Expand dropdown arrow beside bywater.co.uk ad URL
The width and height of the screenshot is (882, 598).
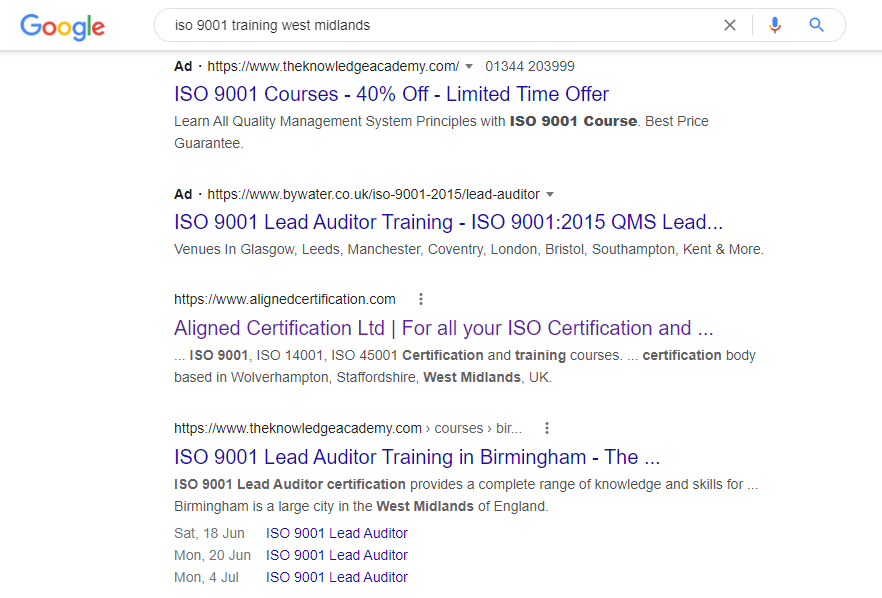[x=550, y=195]
